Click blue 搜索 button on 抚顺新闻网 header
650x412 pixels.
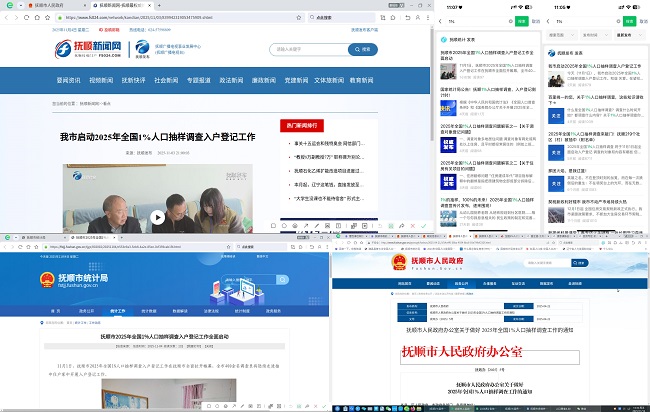click(x=363, y=49)
